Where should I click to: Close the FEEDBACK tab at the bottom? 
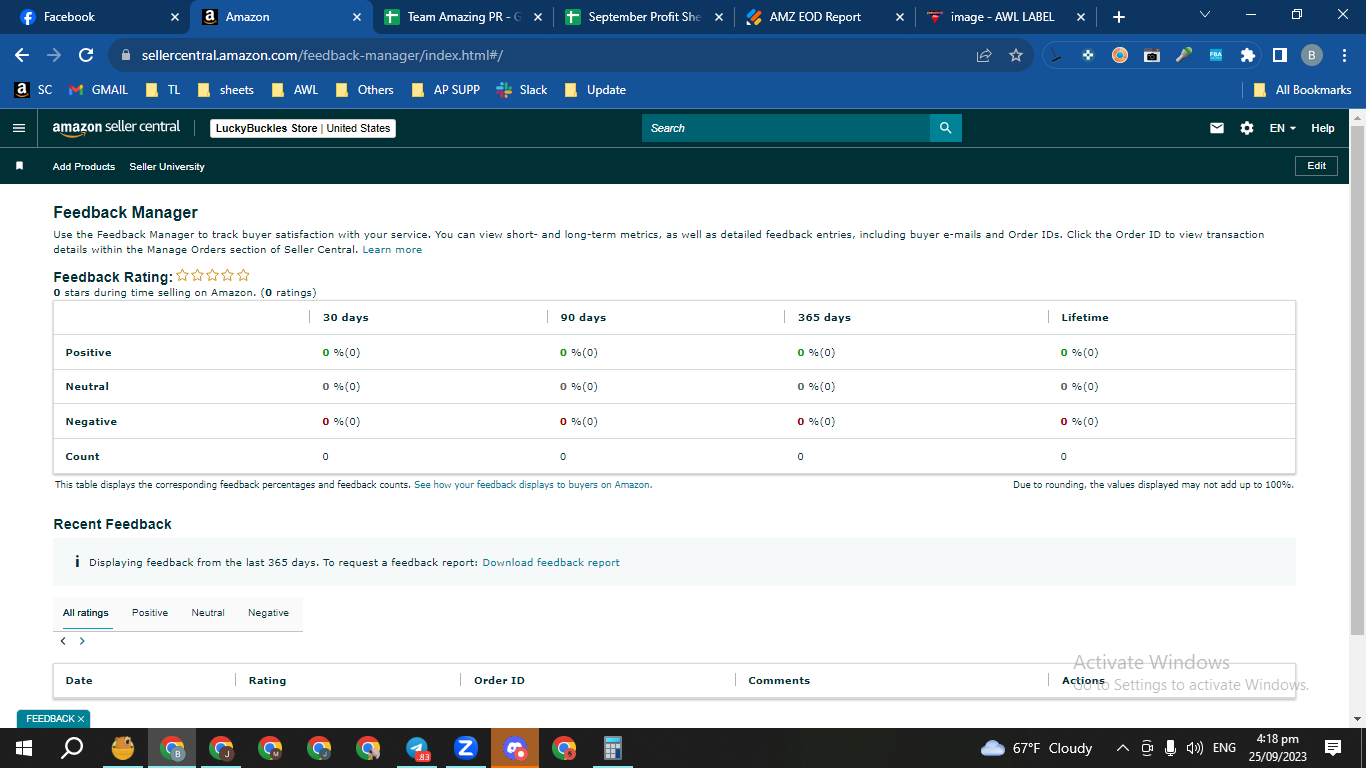(x=81, y=719)
